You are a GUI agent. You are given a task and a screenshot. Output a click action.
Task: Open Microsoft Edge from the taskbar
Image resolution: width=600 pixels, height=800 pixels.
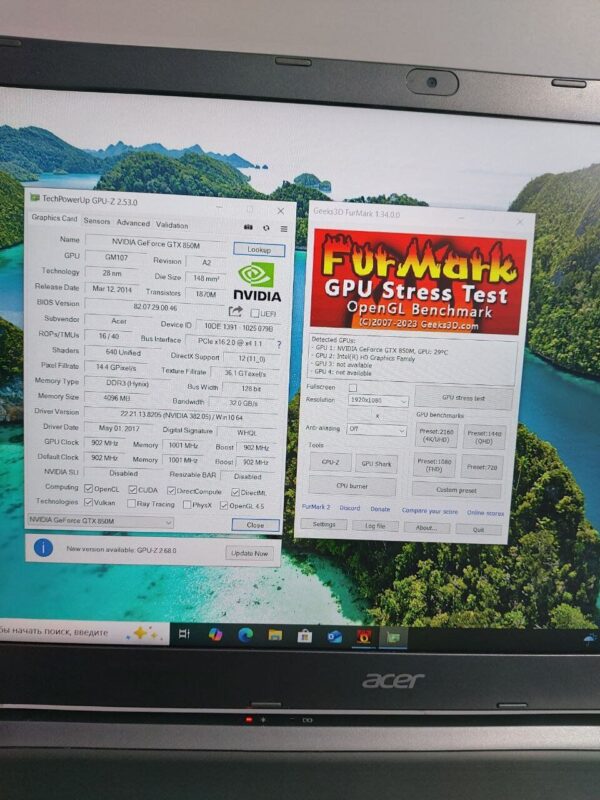[x=245, y=635]
